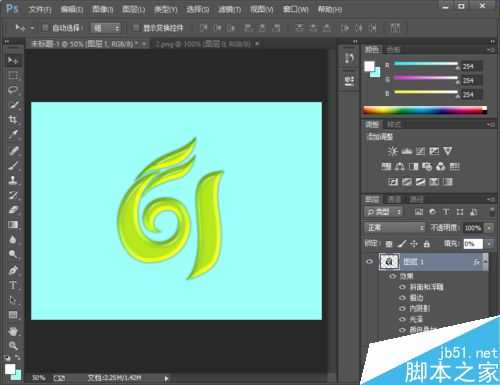
Task: Open the Color panel flyout menu
Action: point(490,50)
